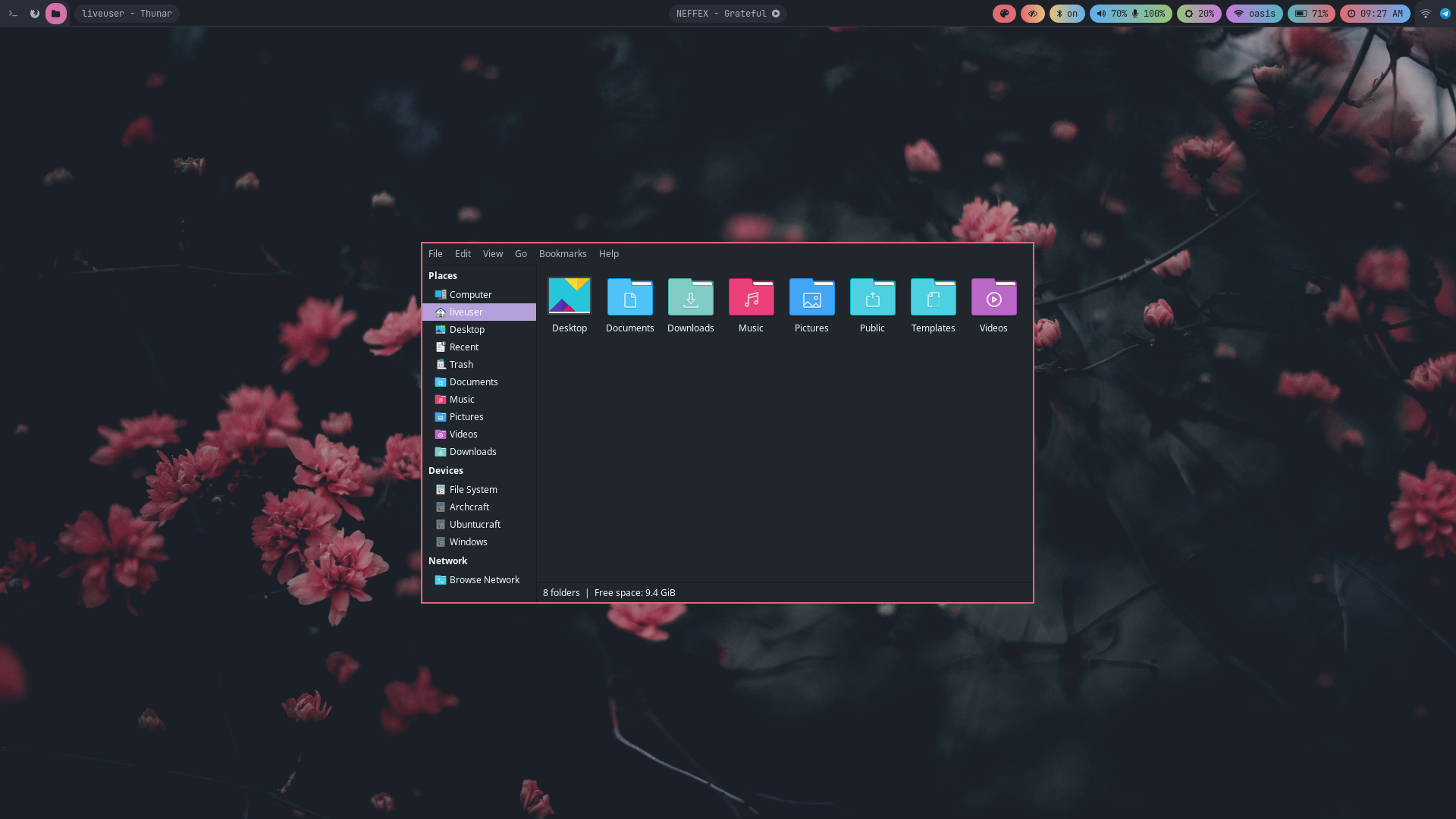Toggle the crossed-eye visibility module in bar

(1032, 14)
